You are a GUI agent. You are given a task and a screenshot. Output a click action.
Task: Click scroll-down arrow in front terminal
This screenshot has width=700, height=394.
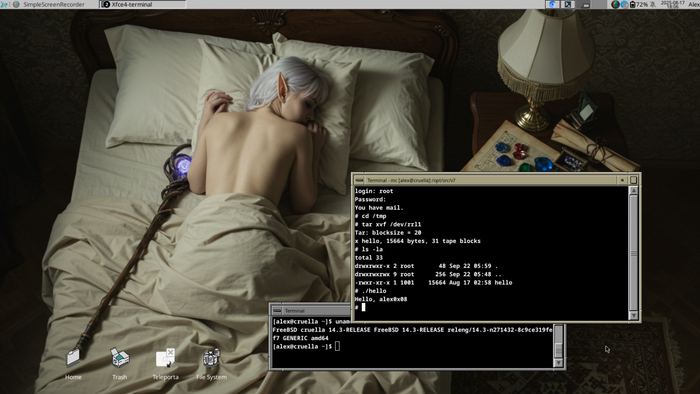click(x=633, y=315)
